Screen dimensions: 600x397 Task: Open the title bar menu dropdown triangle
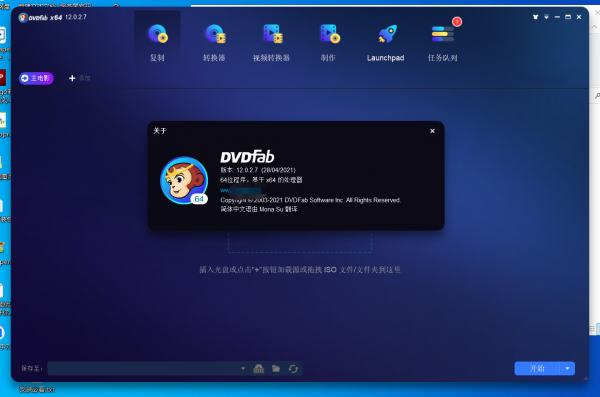click(546, 17)
